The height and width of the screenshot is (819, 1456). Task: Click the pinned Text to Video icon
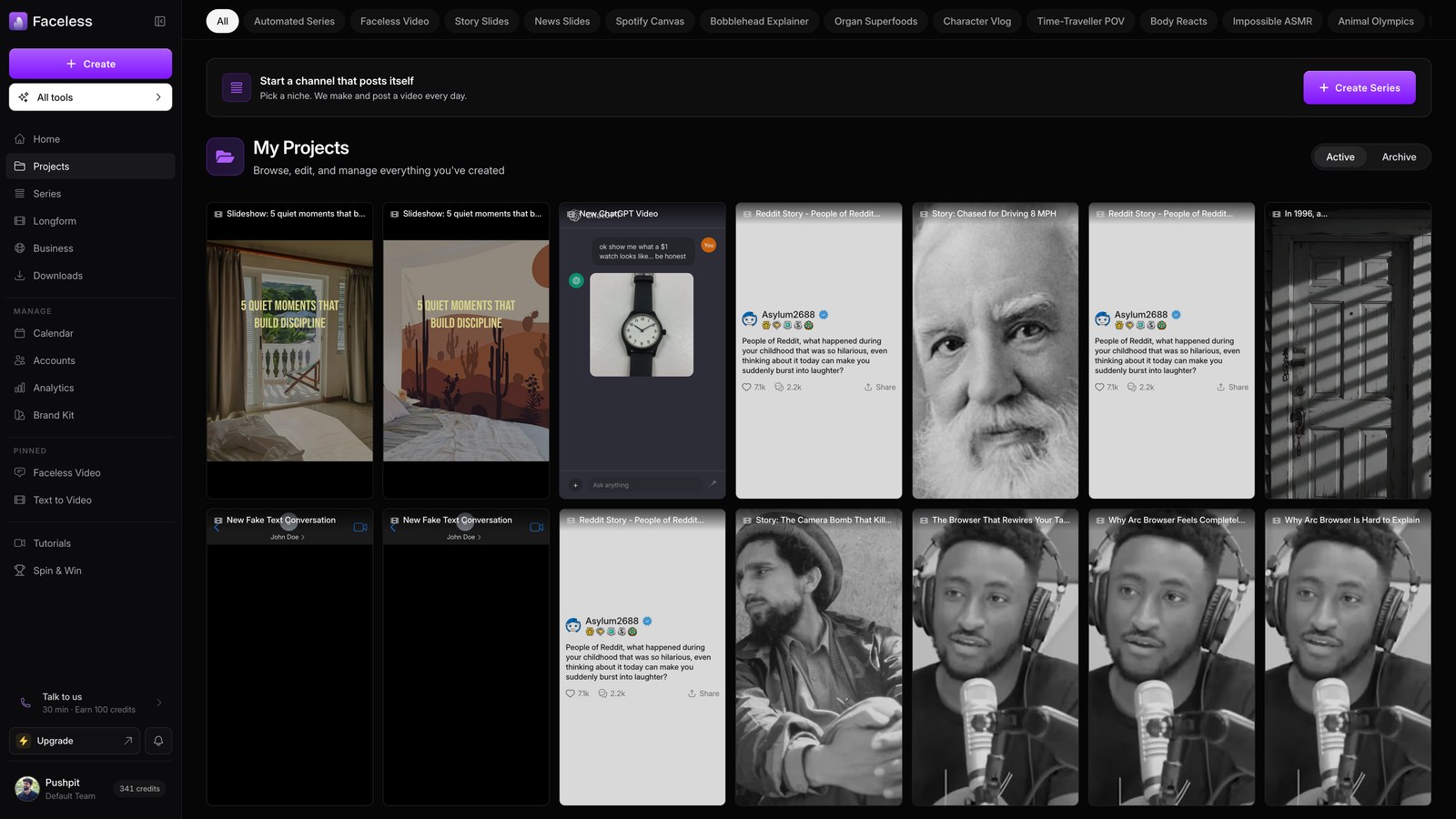[x=20, y=500]
